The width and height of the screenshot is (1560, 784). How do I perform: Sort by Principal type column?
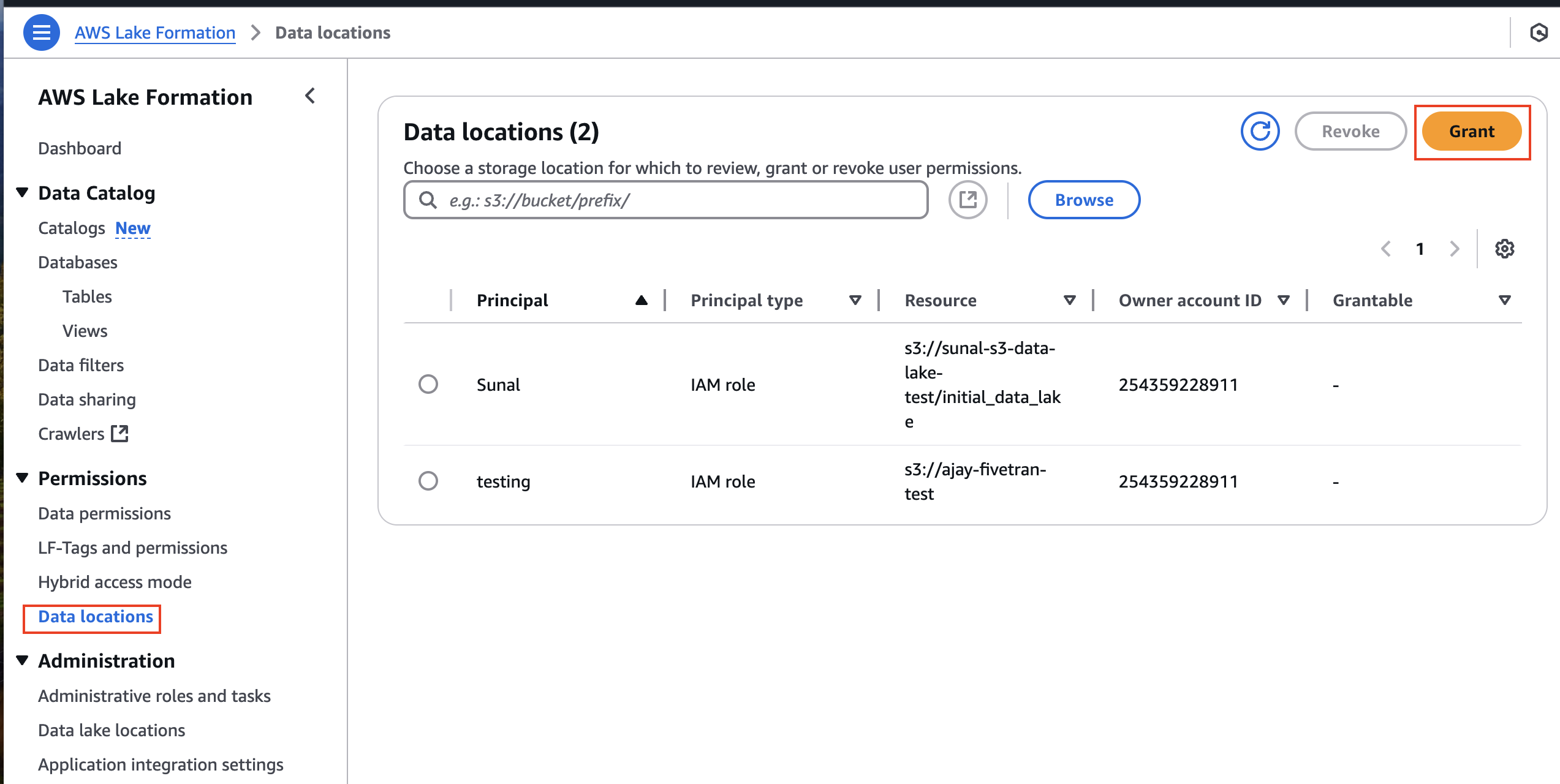pyautogui.click(x=855, y=300)
